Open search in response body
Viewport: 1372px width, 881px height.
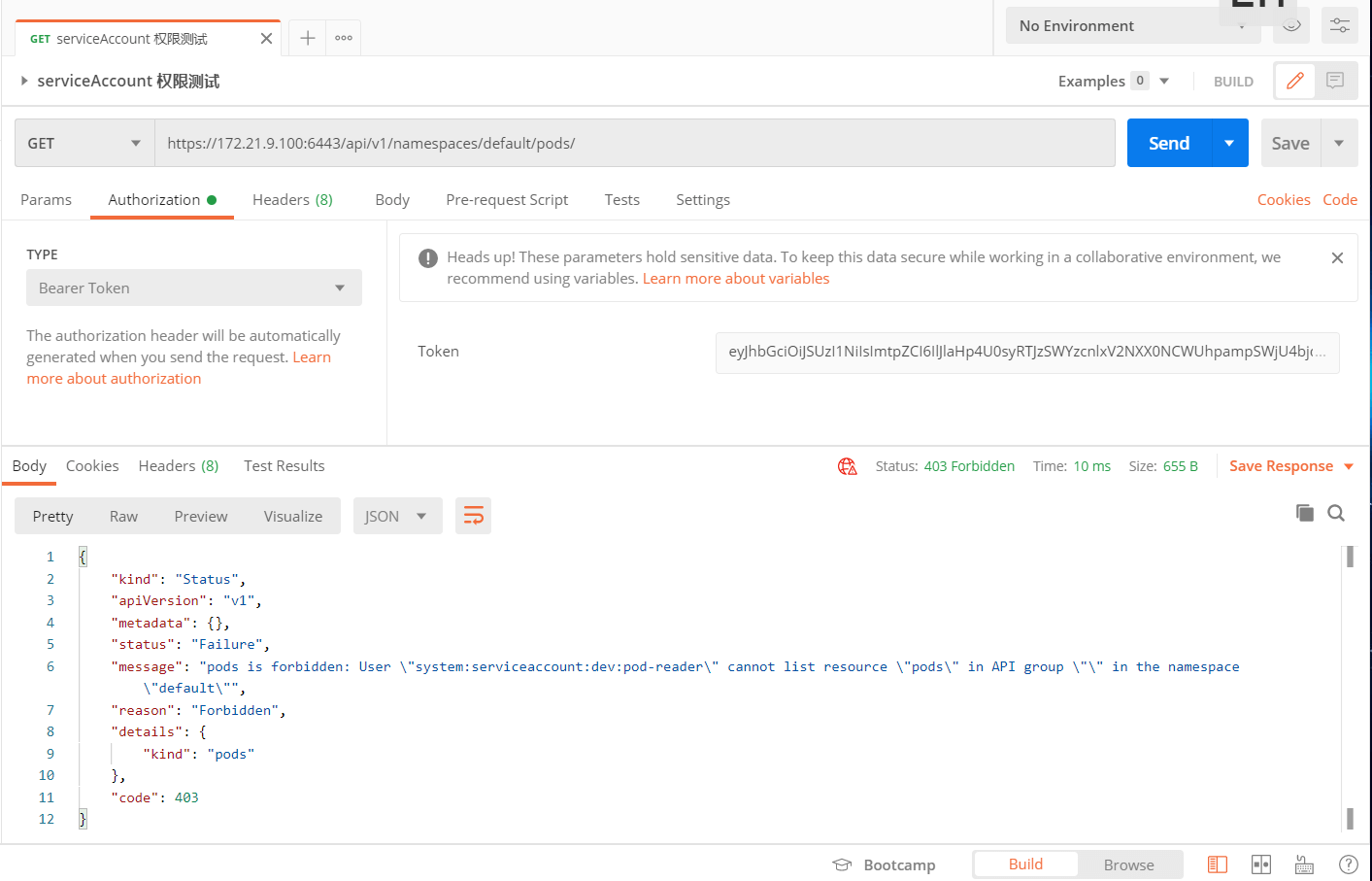point(1336,513)
